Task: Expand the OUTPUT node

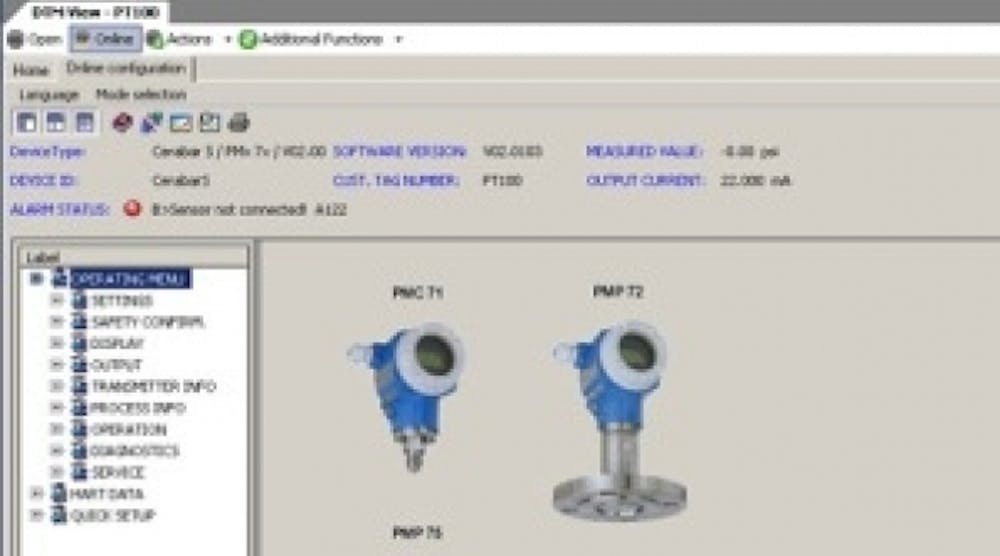Action: (56, 365)
